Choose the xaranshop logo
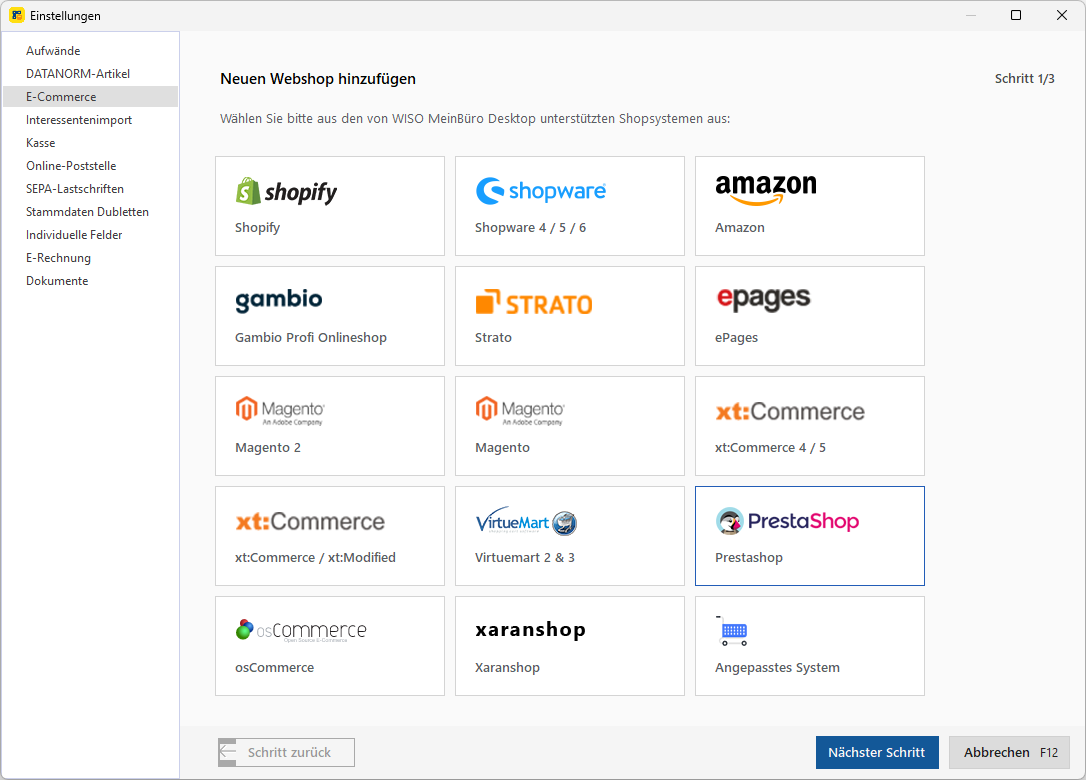Screen dimensions: 1086x780 click(x=531, y=629)
